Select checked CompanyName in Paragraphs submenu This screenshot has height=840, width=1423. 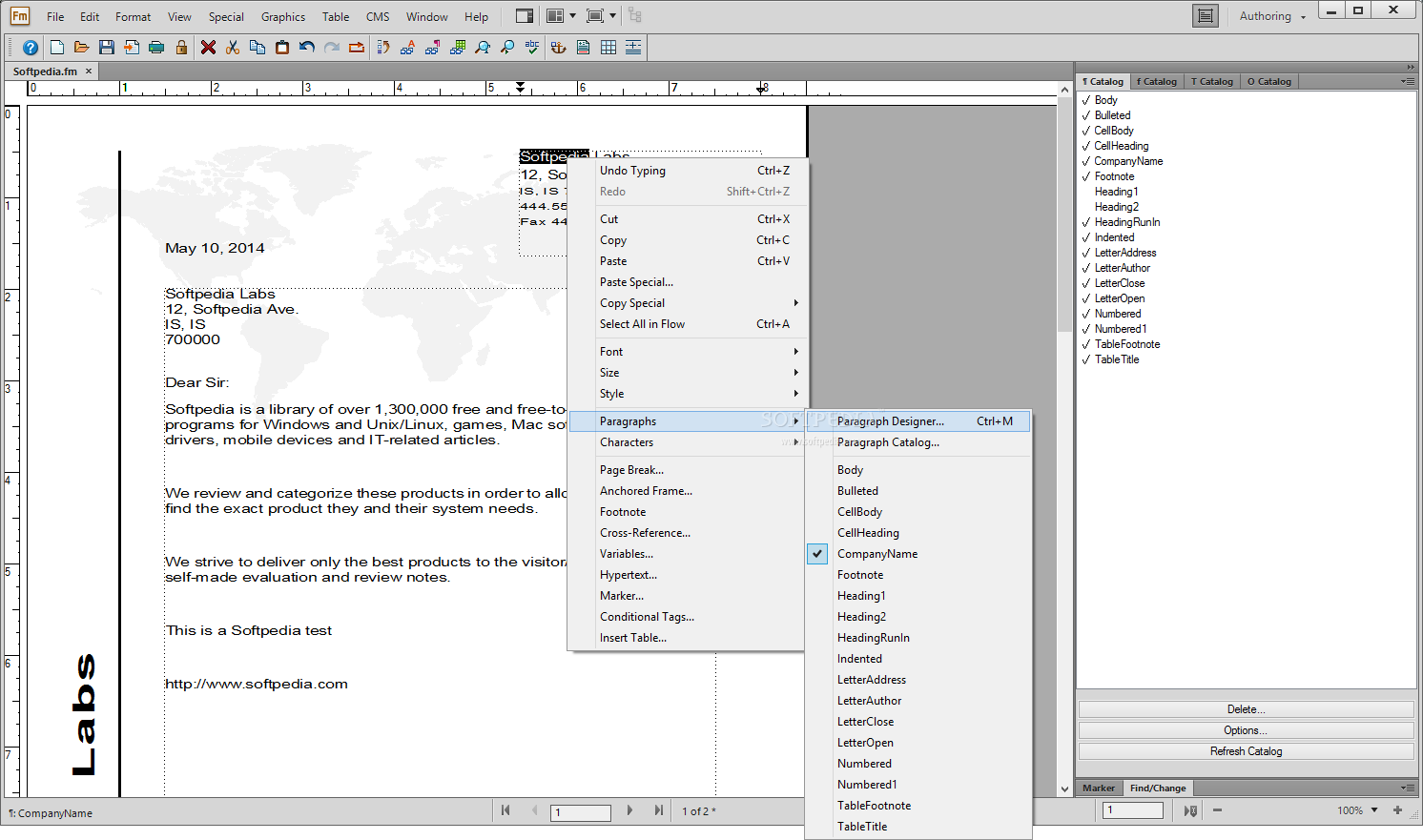tap(918, 554)
